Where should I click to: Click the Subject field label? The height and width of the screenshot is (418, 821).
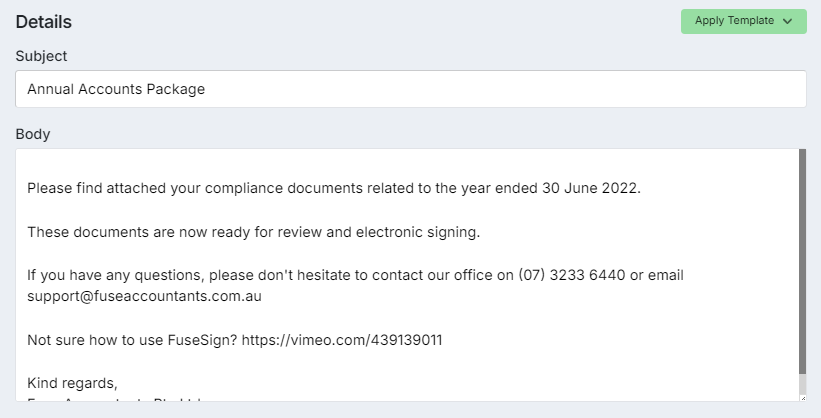pos(41,56)
